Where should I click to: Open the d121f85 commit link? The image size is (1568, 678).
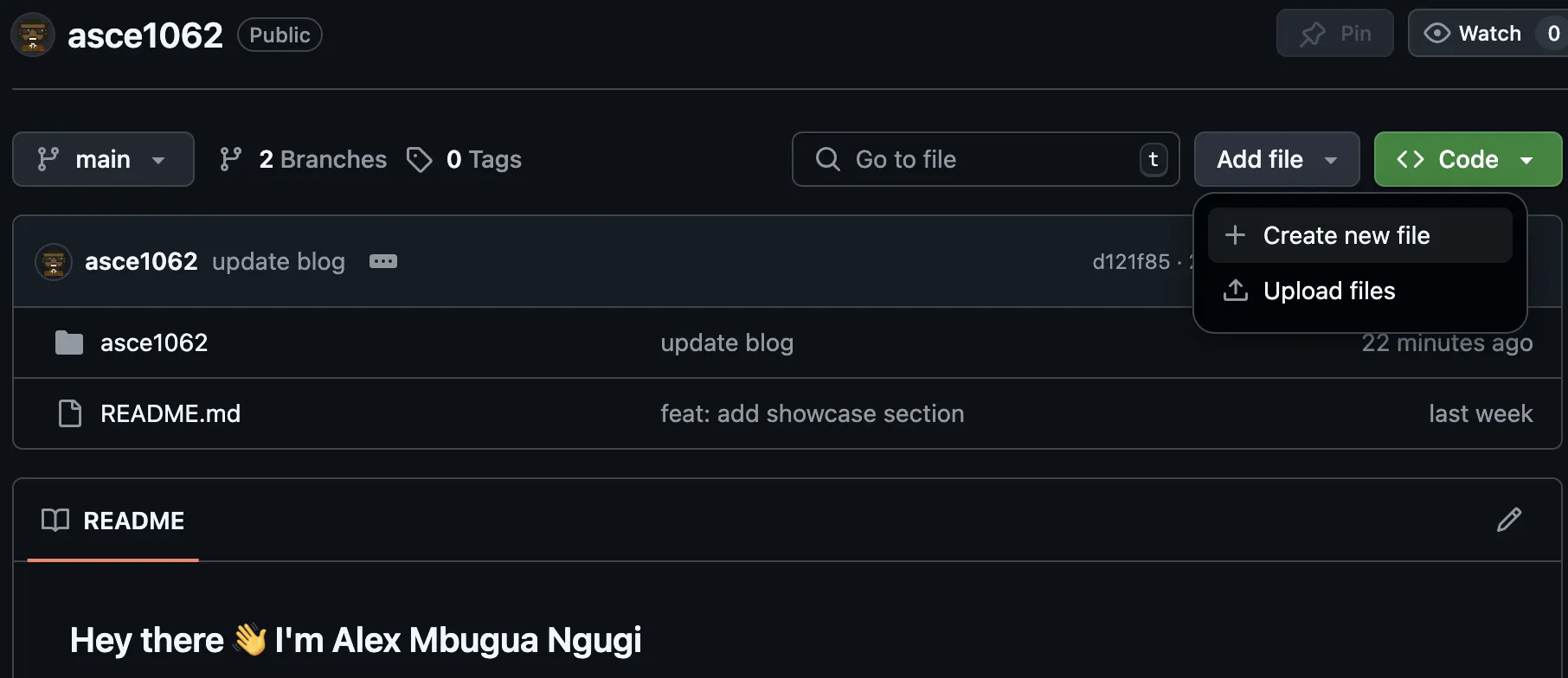pos(1132,261)
